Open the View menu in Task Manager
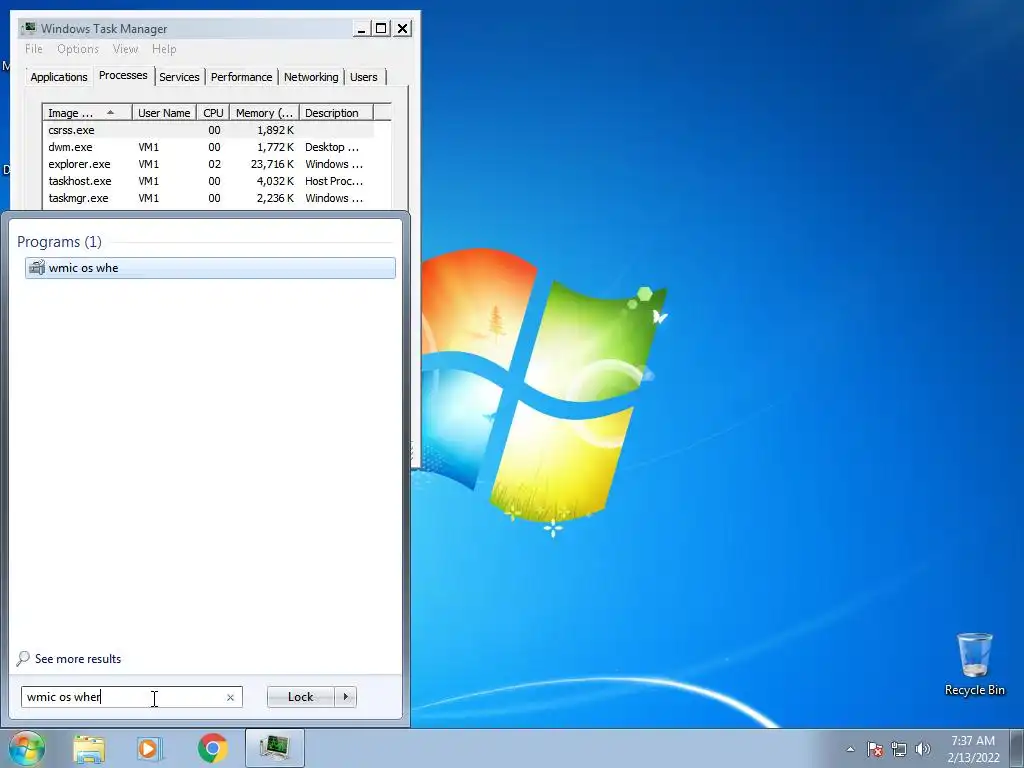1024x768 pixels. (x=125, y=49)
